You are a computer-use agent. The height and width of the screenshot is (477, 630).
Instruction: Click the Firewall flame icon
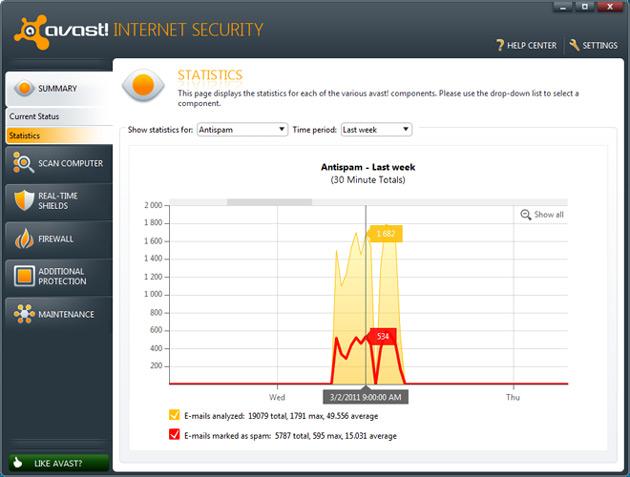click(24, 239)
